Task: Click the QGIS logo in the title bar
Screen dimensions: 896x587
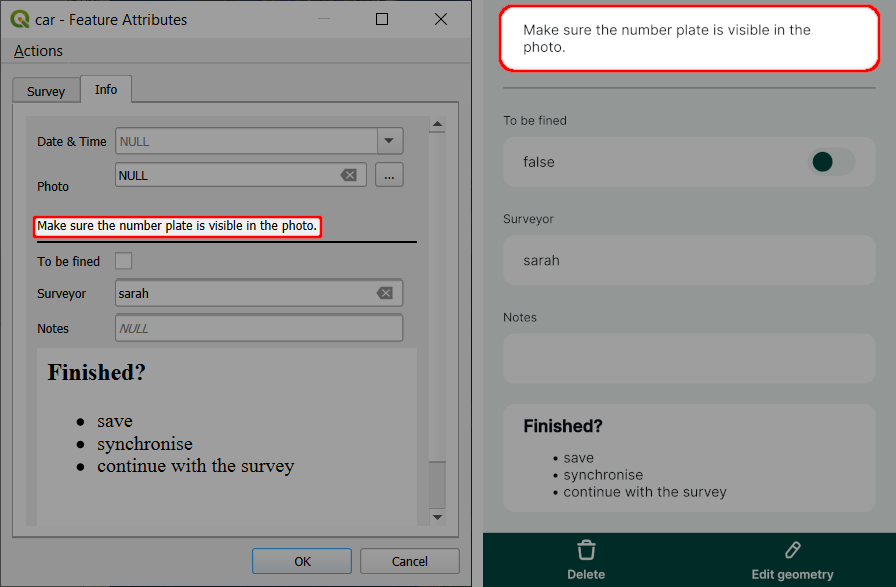Action: [x=20, y=19]
